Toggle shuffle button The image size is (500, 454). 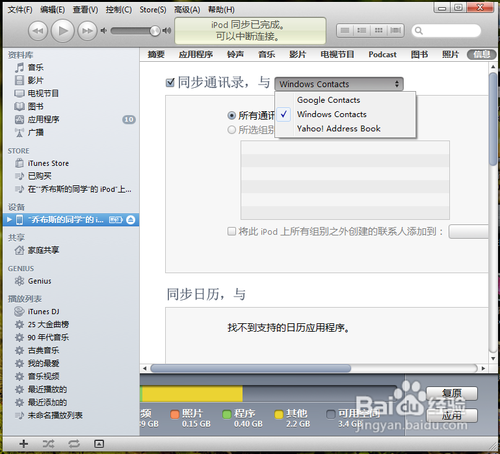pyautogui.click(x=48, y=444)
